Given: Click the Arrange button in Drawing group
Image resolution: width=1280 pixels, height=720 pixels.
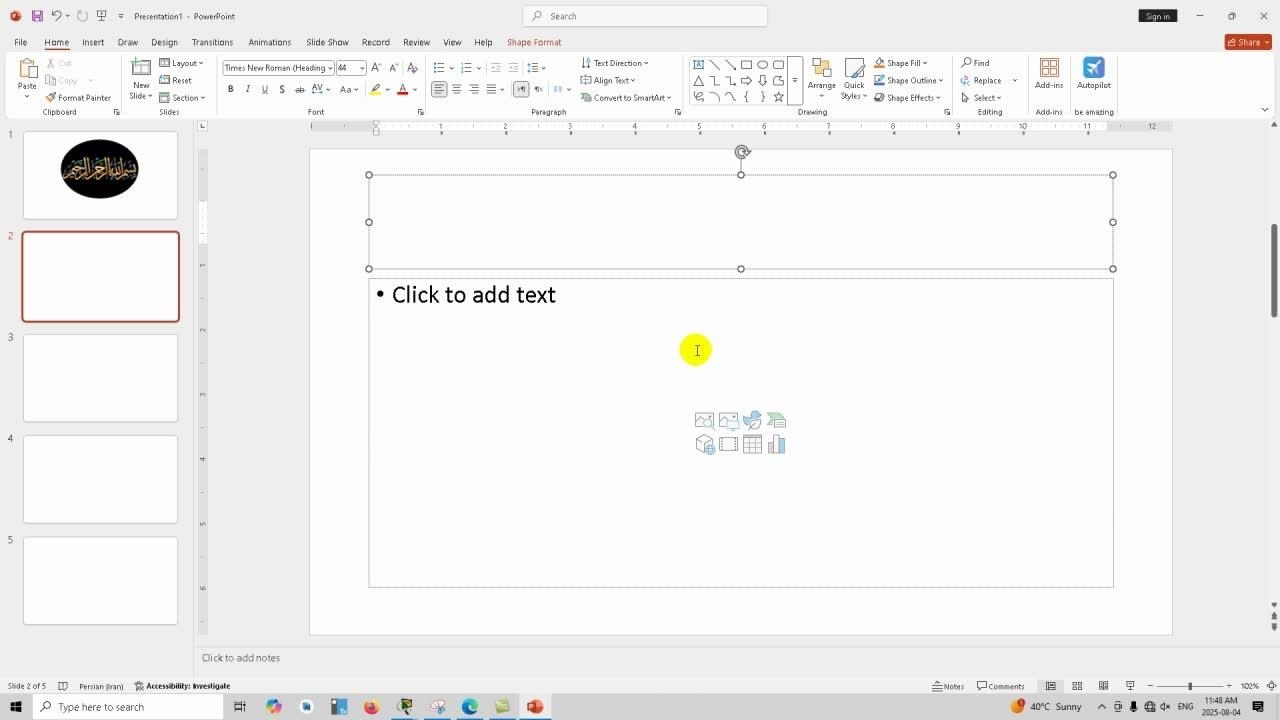Looking at the screenshot, I should (x=821, y=76).
